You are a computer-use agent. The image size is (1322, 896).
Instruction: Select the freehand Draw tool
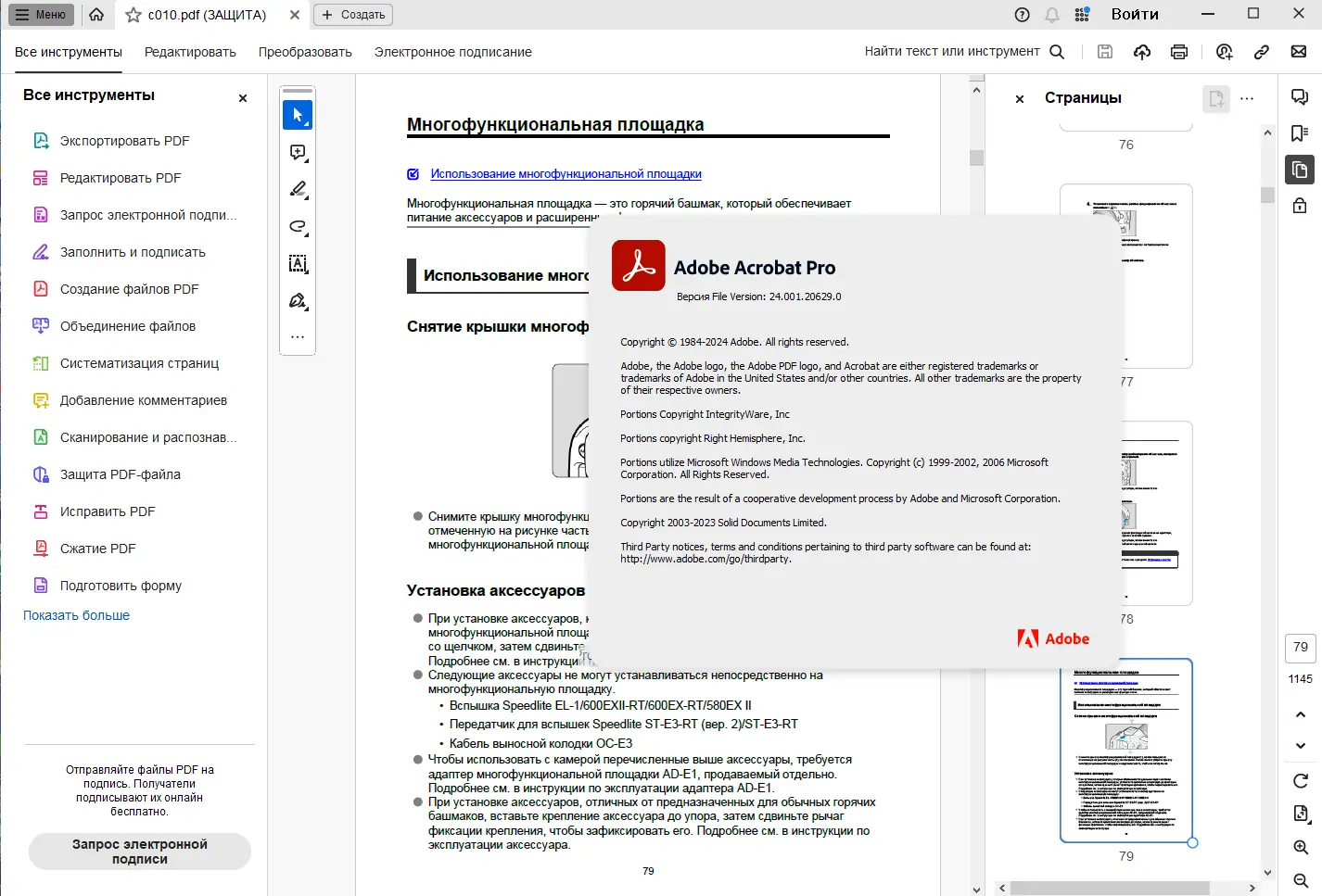(297, 226)
